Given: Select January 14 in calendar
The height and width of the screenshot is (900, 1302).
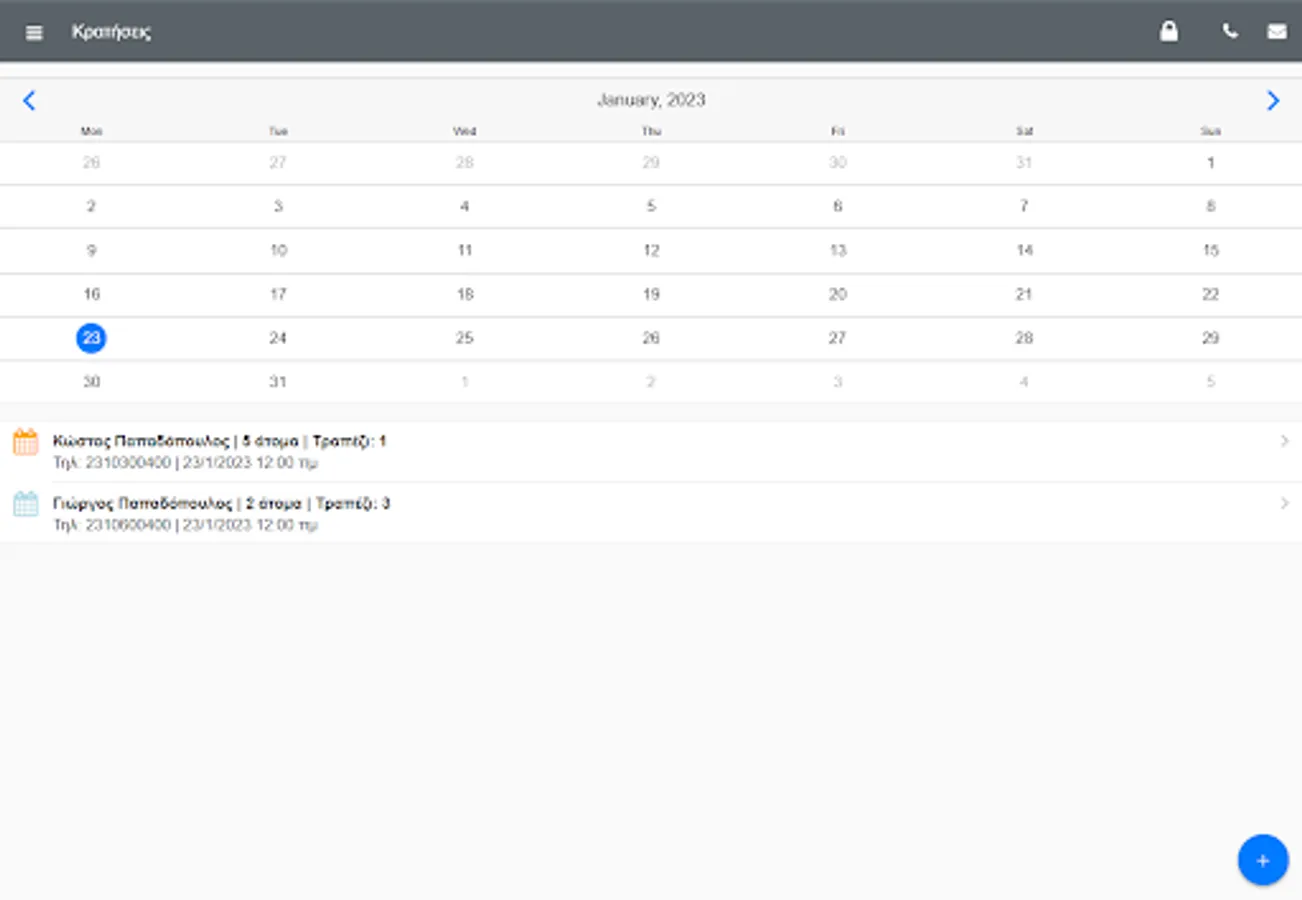Looking at the screenshot, I should click(1024, 251).
